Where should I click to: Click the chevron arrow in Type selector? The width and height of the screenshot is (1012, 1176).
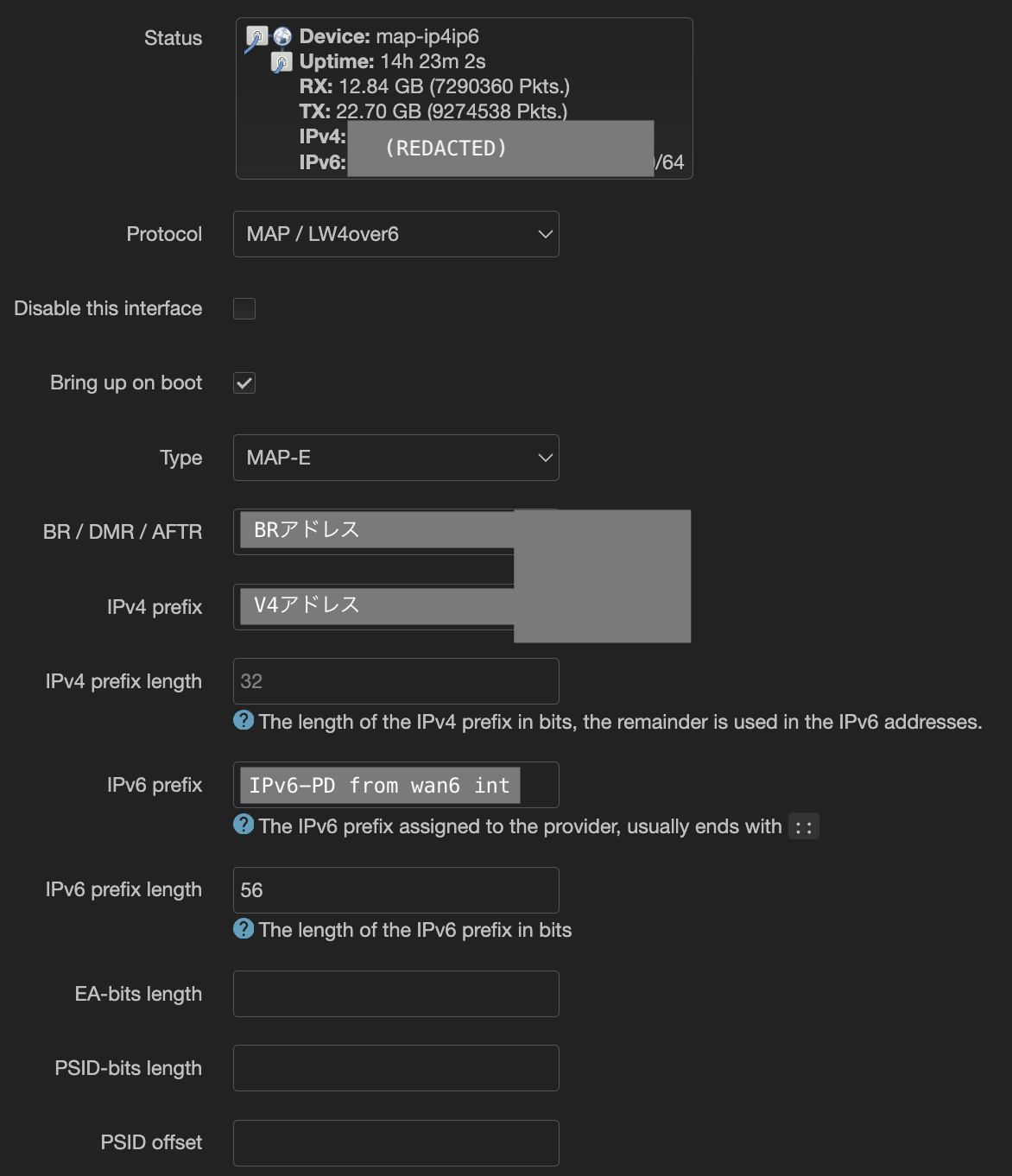(545, 458)
